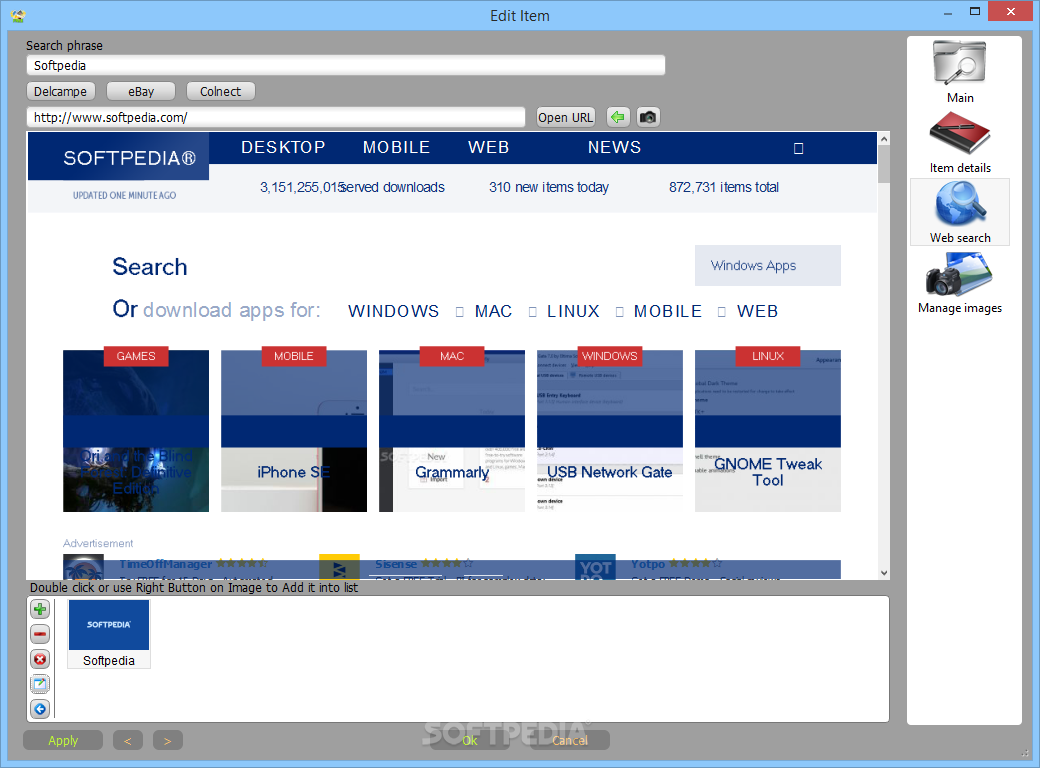
Task: Open the USB Network Gate tile
Action: (x=610, y=430)
